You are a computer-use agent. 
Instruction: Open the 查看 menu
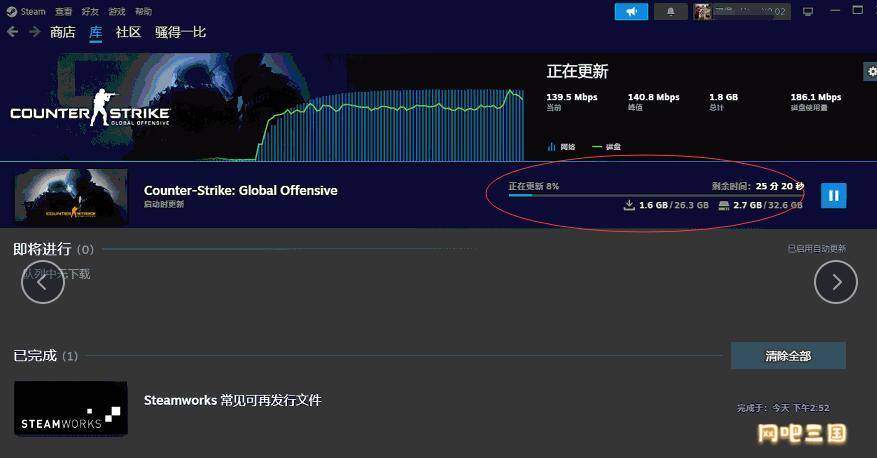(x=63, y=11)
